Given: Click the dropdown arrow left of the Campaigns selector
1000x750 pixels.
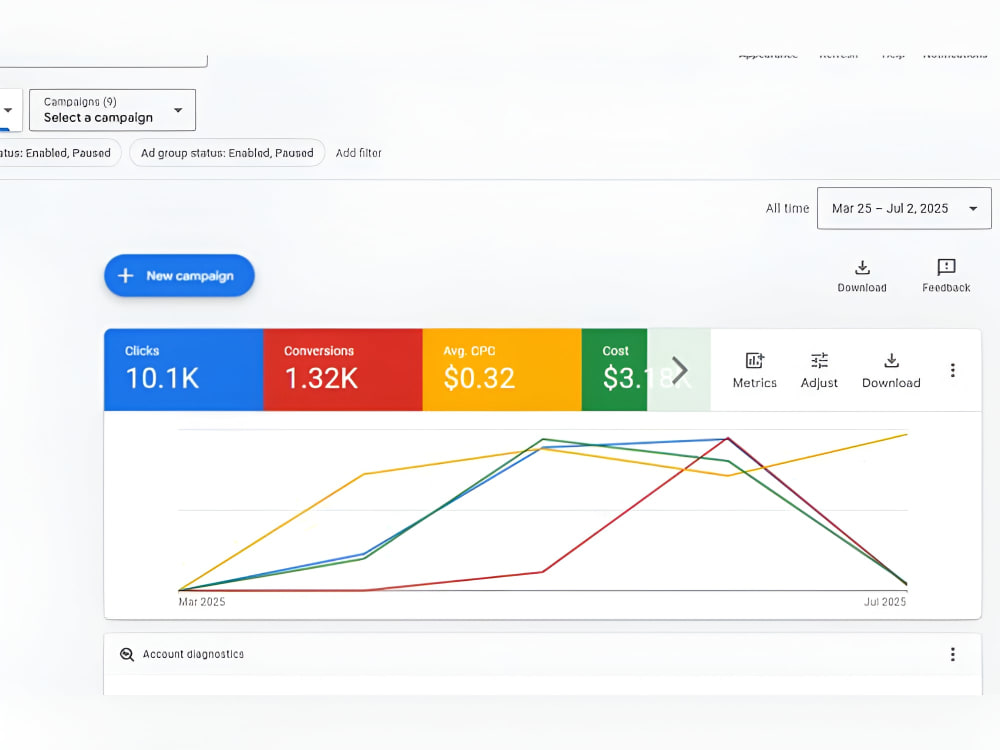Looking at the screenshot, I should [8, 110].
